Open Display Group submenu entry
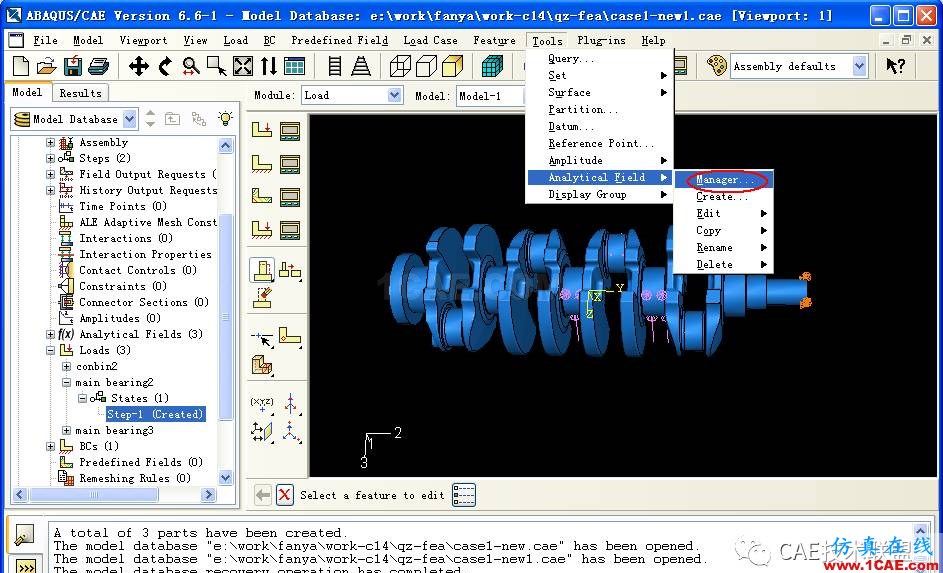Screen dimensions: 943x573 pos(599,194)
